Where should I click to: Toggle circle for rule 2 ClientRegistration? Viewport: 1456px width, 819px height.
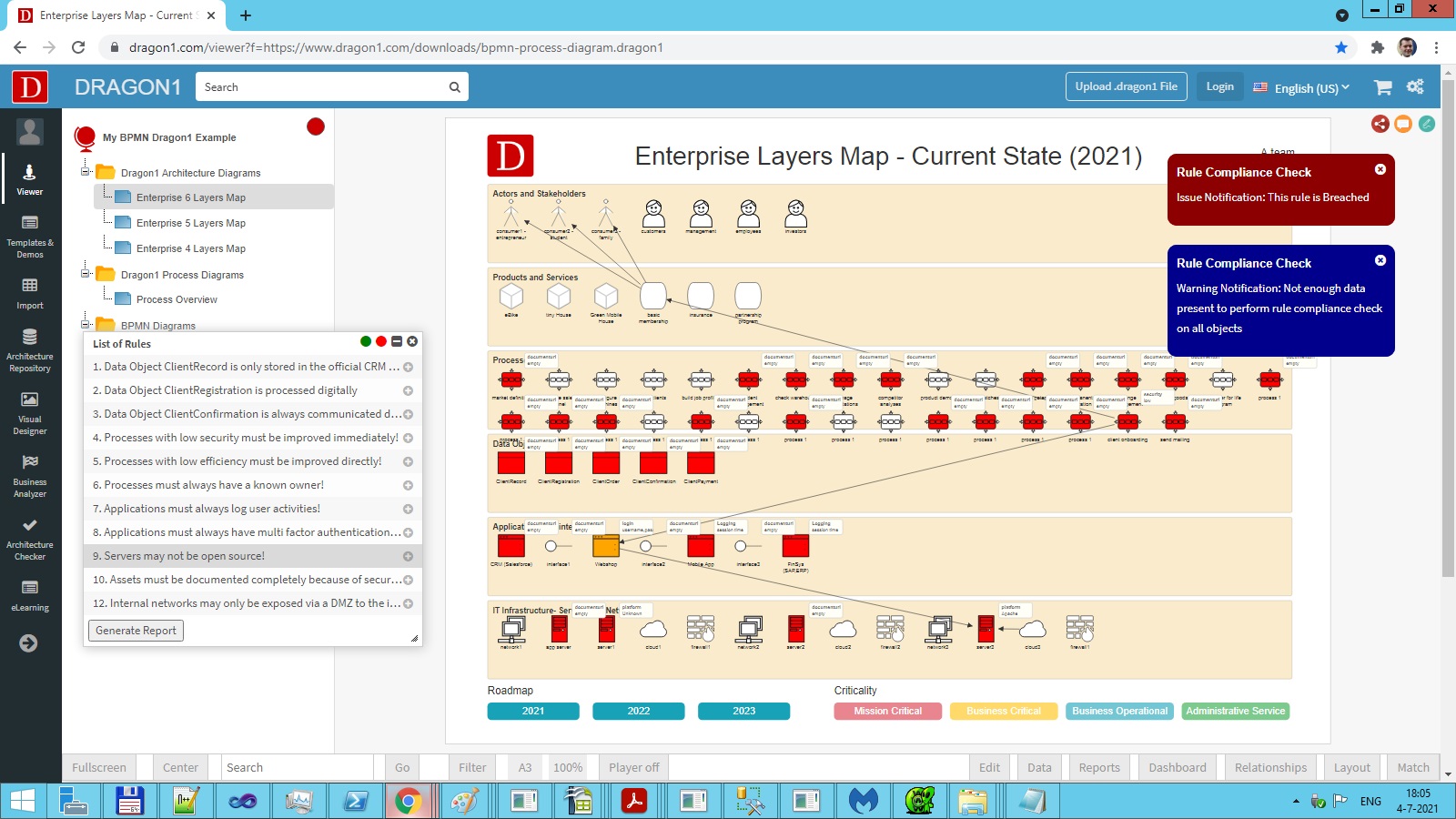pos(408,391)
